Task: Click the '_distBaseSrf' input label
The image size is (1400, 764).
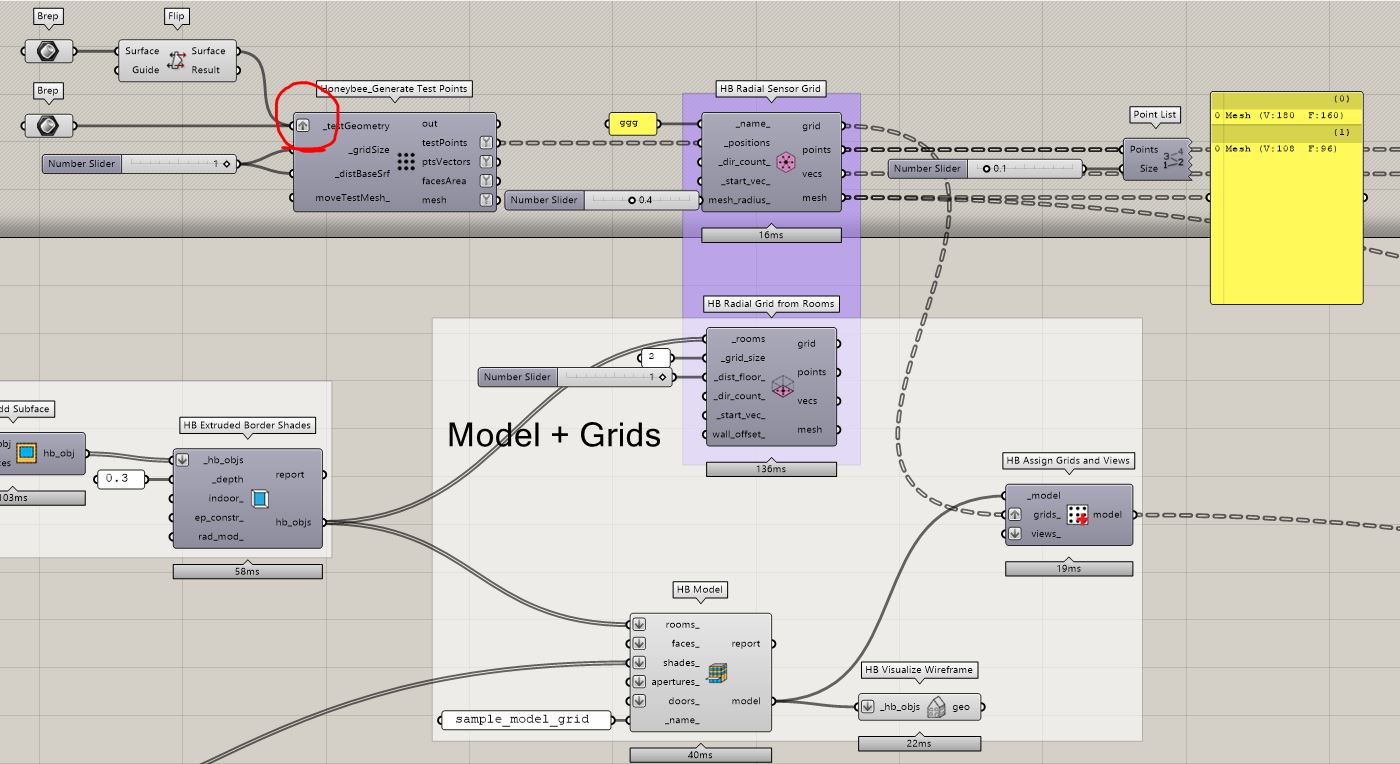Action: (x=362, y=174)
